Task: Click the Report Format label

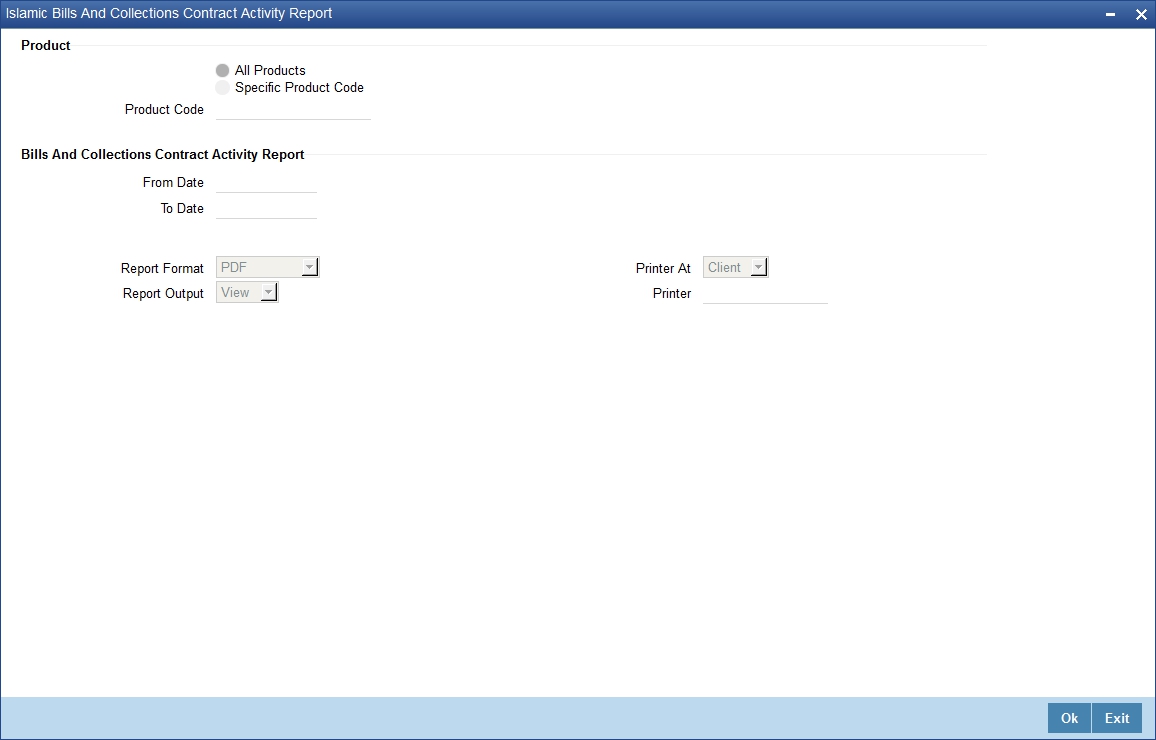Action: 162,268
